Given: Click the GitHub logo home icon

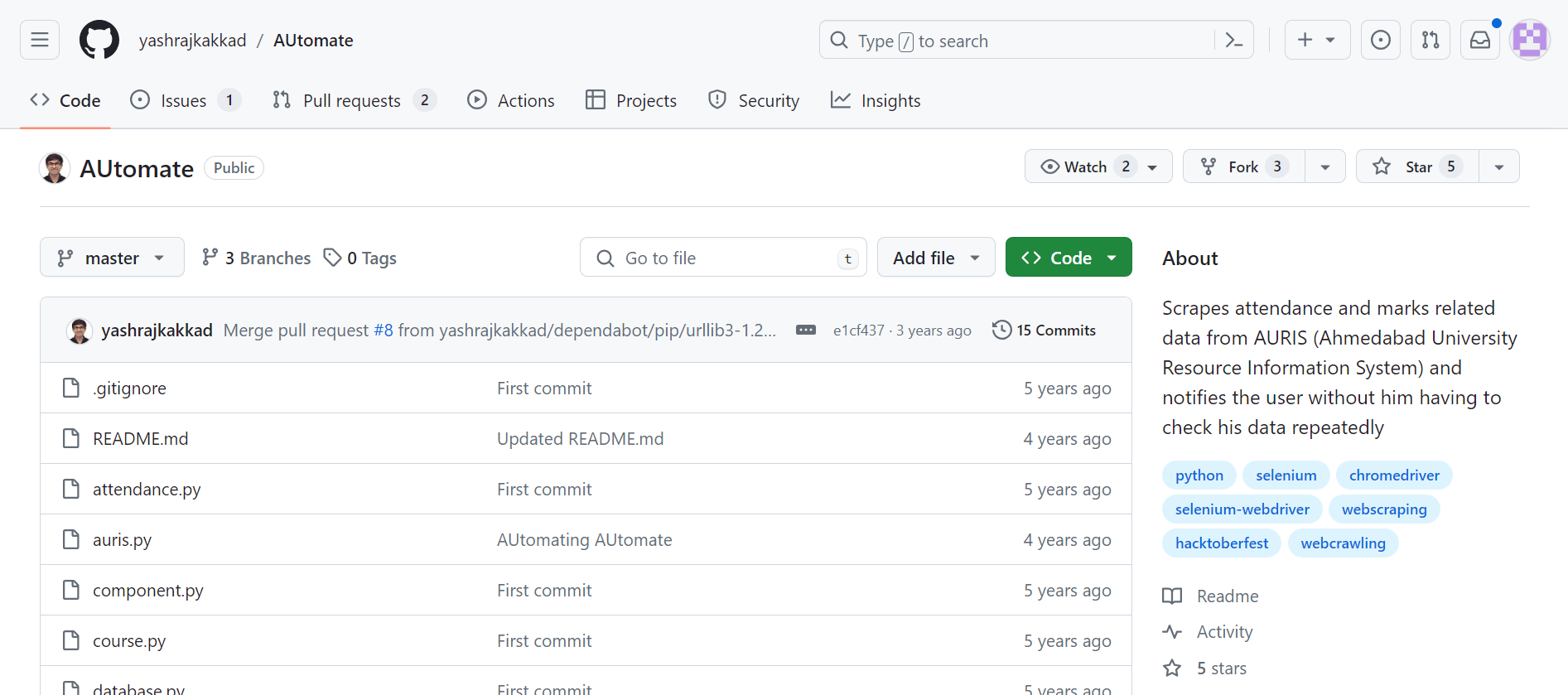Looking at the screenshot, I should pyautogui.click(x=99, y=40).
